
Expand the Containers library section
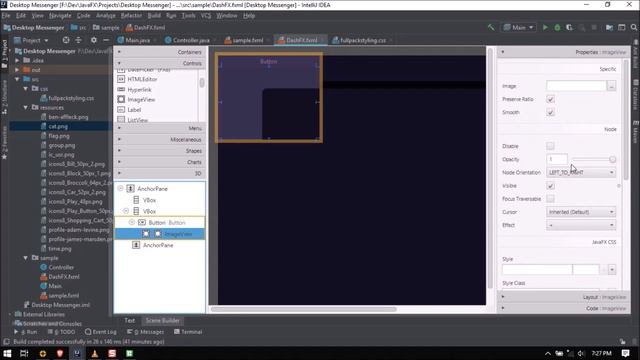[160, 52]
